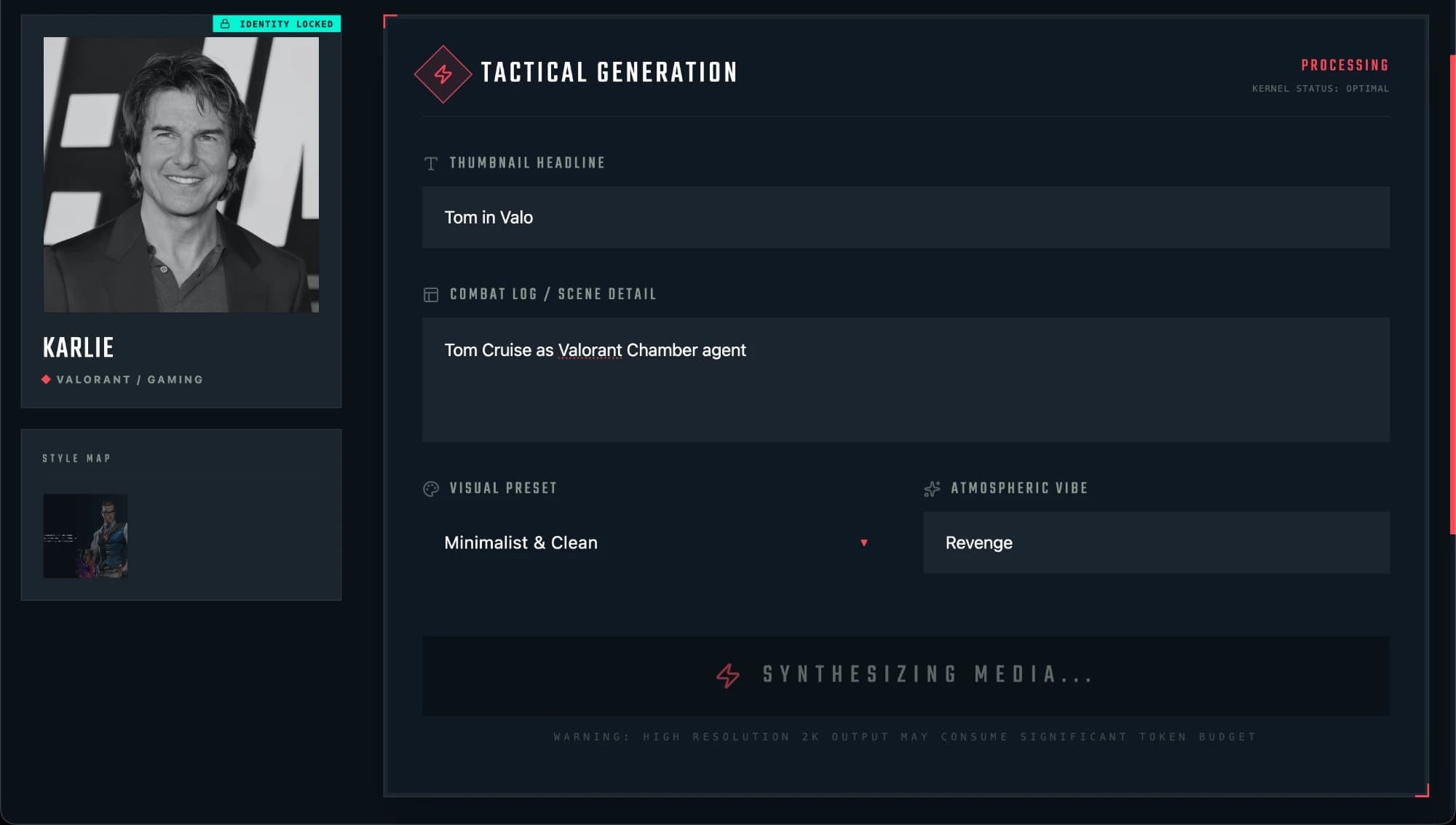Click the Synthesizing Media button

[x=906, y=676]
